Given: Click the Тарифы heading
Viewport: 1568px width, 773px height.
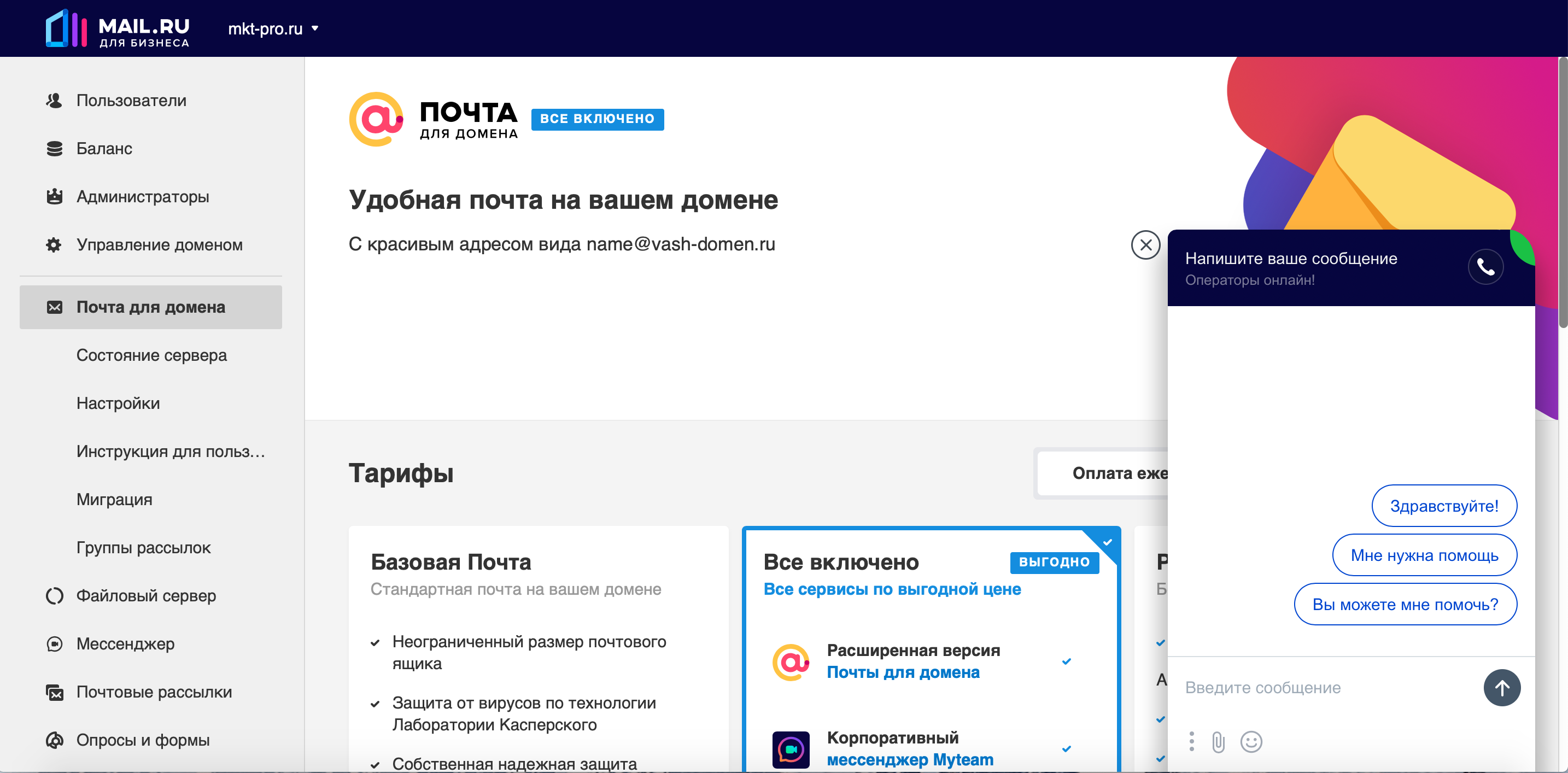Looking at the screenshot, I should [401, 473].
